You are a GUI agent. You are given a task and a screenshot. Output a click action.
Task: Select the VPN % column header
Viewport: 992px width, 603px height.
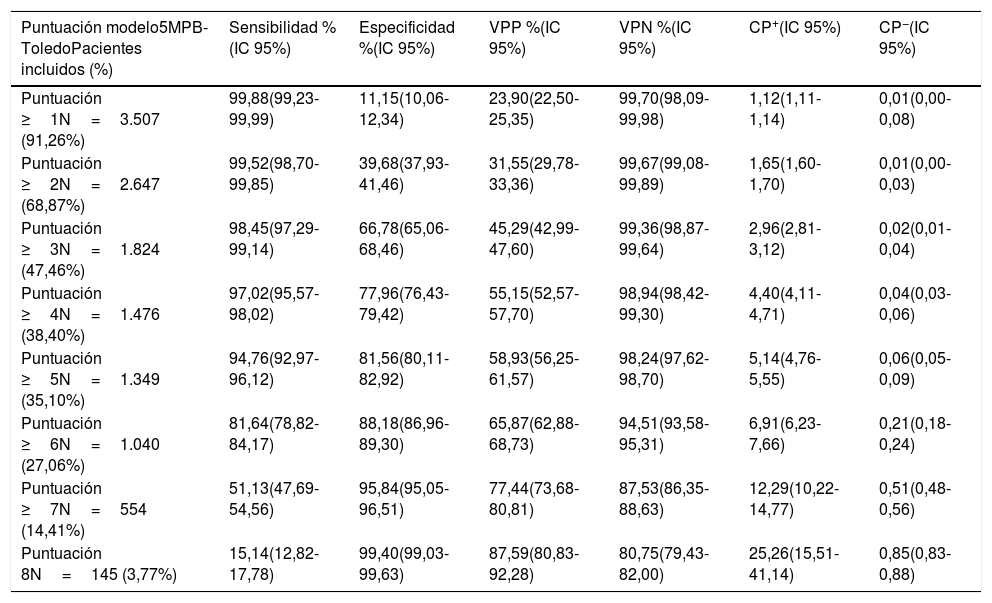[656, 37]
